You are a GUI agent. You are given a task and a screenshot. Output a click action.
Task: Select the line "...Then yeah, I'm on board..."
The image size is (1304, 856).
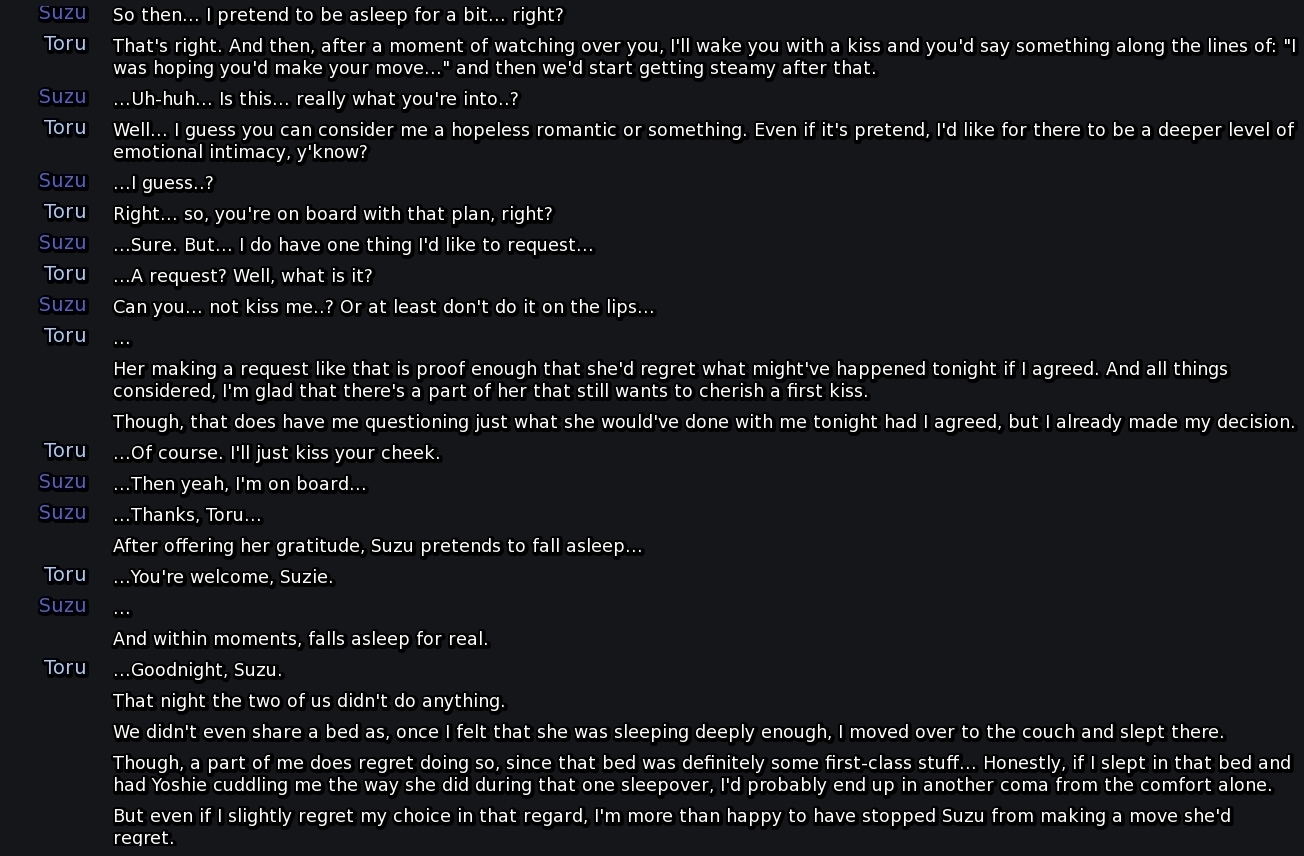(x=240, y=484)
